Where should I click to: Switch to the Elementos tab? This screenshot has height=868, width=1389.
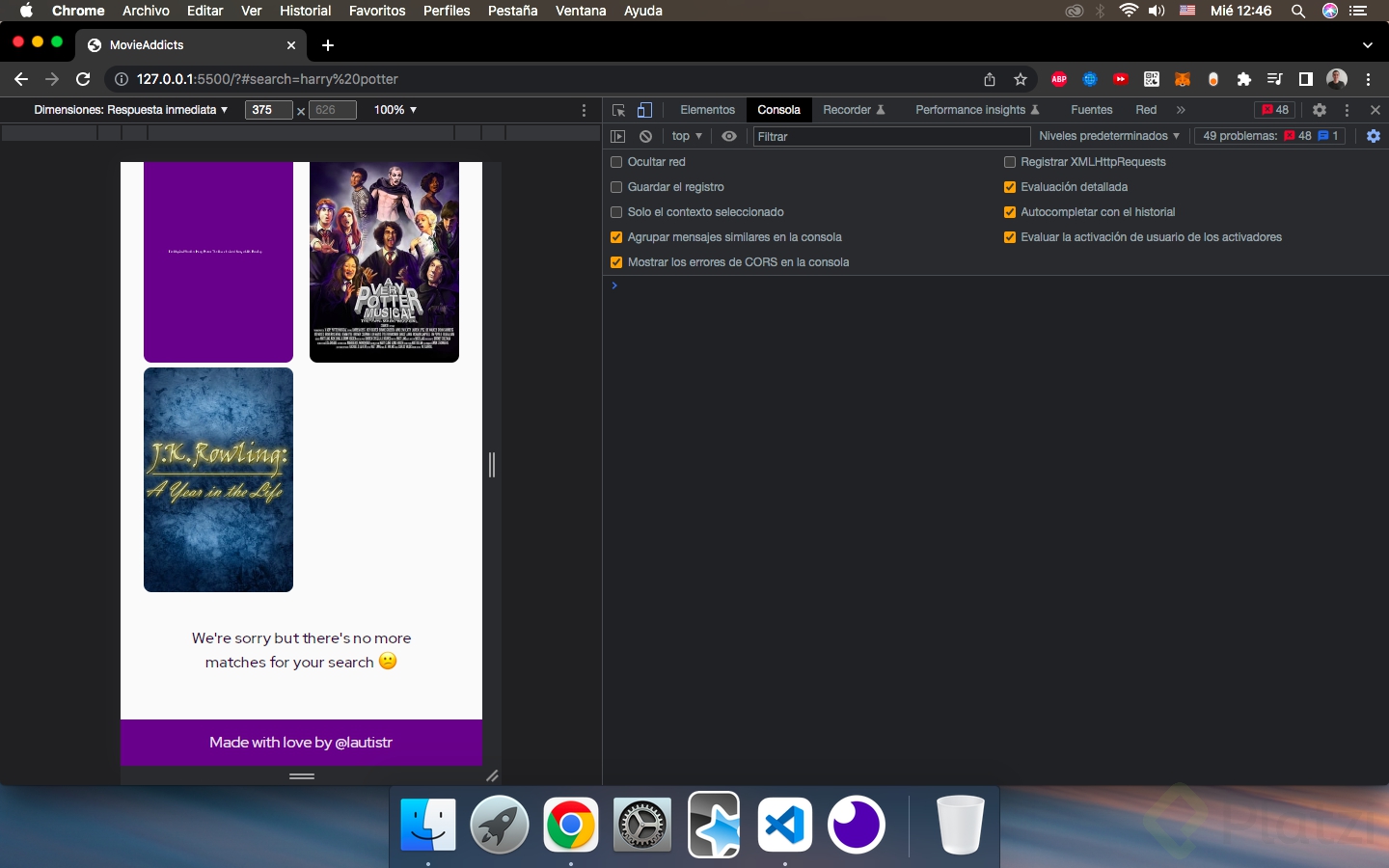pyautogui.click(x=707, y=110)
